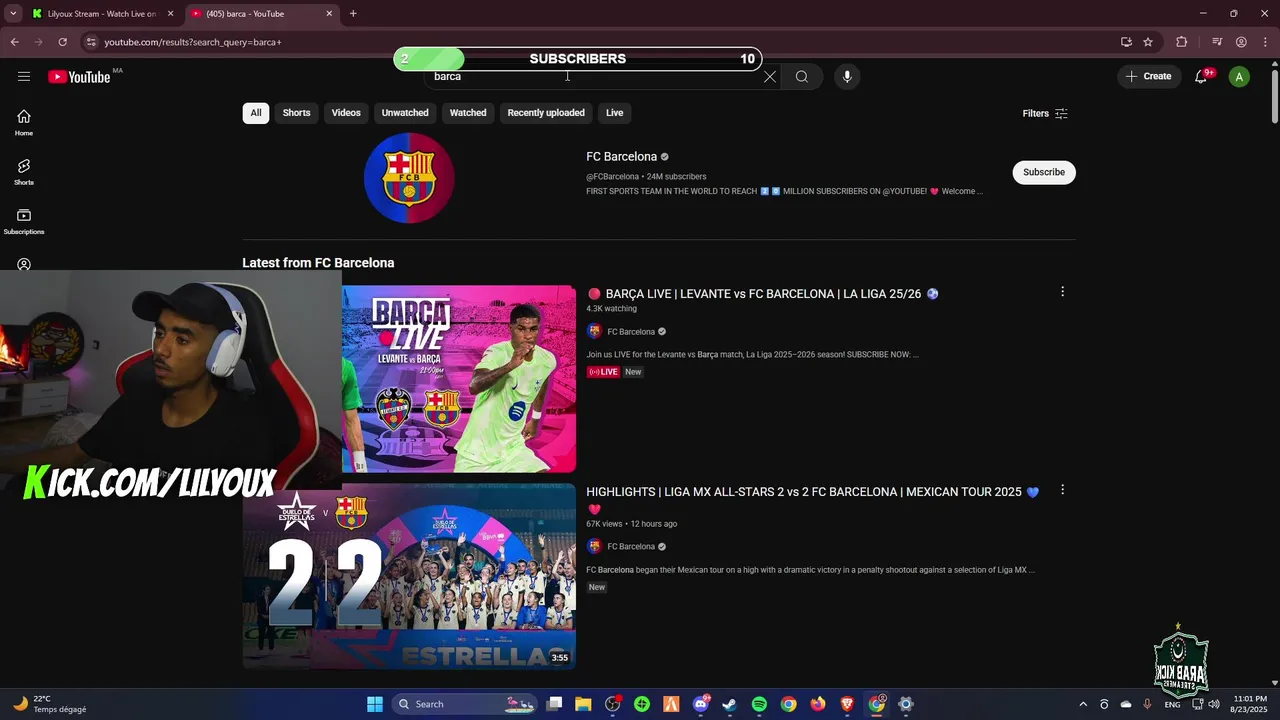Screen dimensions: 1280x720
Task: Show hidden system tray icons chevron
Action: tap(1083, 704)
